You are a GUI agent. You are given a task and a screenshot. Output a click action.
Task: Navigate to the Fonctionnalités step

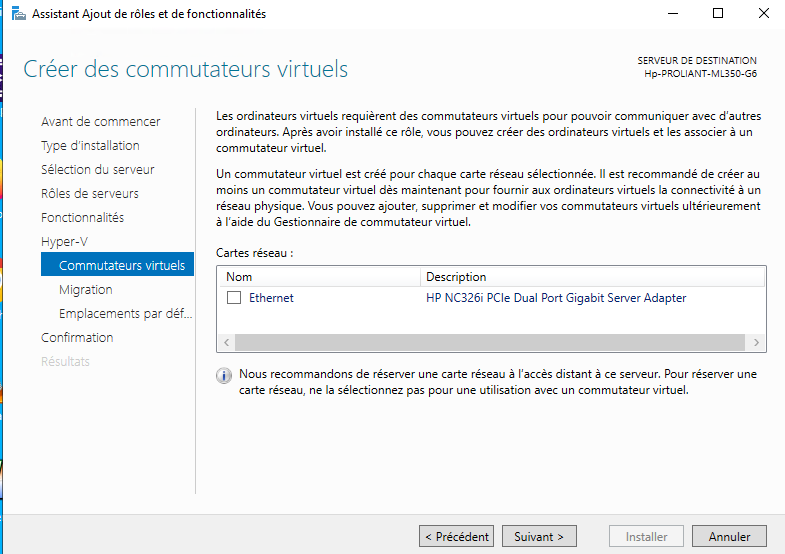(82, 218)
